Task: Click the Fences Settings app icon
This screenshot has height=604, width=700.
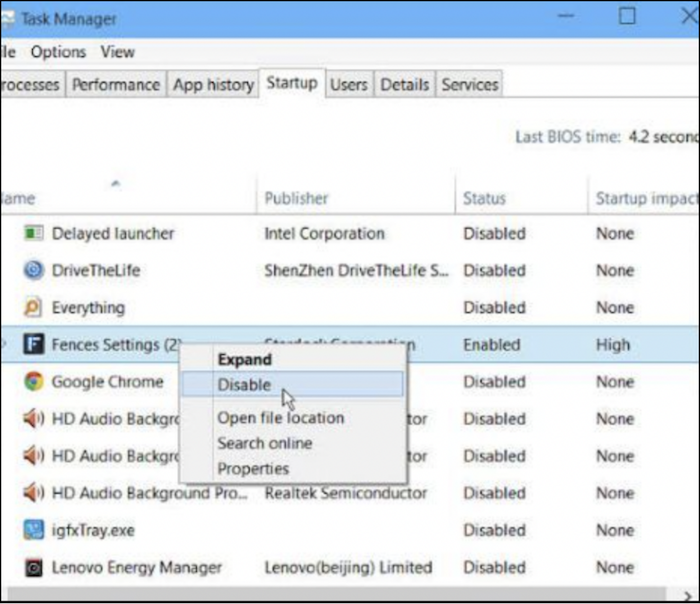Action: pyautogui.click(x=34, y=344)
